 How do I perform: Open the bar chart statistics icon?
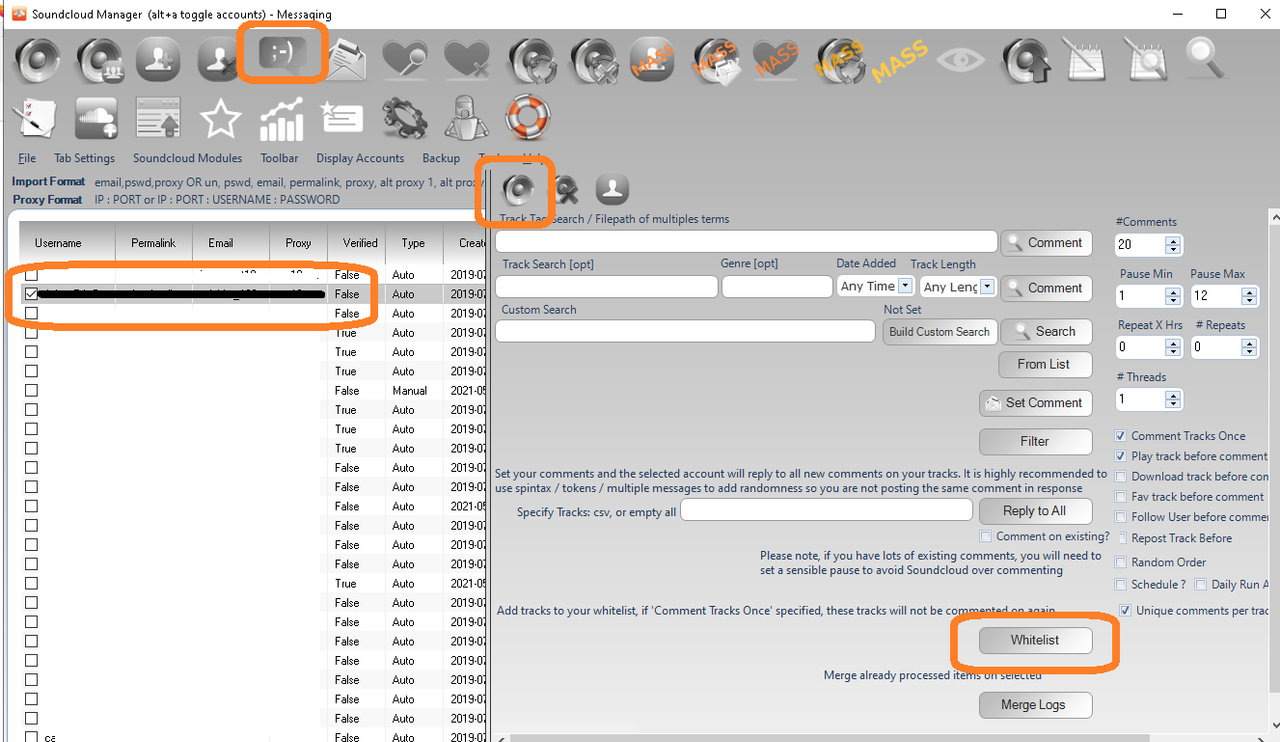pyautogui.click(x=281, y=119)
